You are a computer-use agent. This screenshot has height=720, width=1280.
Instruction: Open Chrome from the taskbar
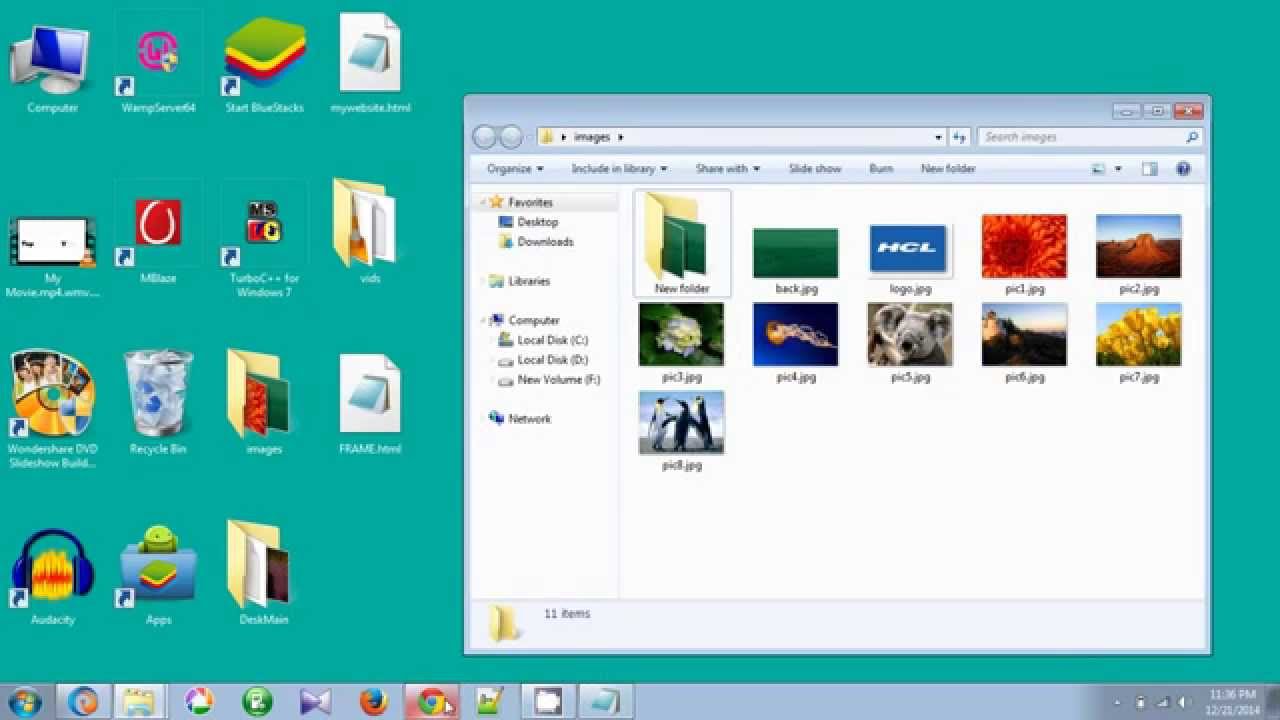[432, 702]
